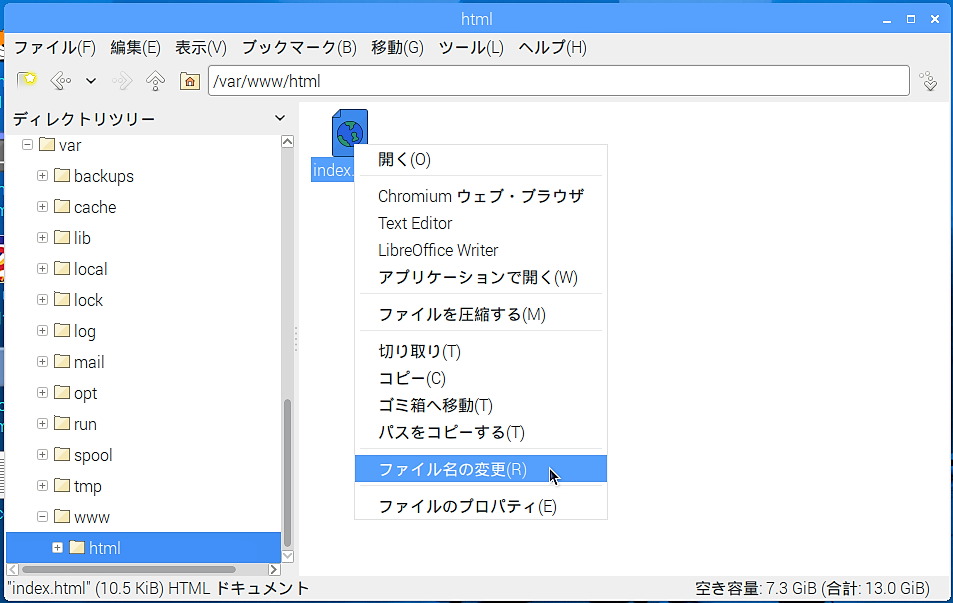Expand the html folder node
This screenshot has width=953, height=603.
click(57, 548)
